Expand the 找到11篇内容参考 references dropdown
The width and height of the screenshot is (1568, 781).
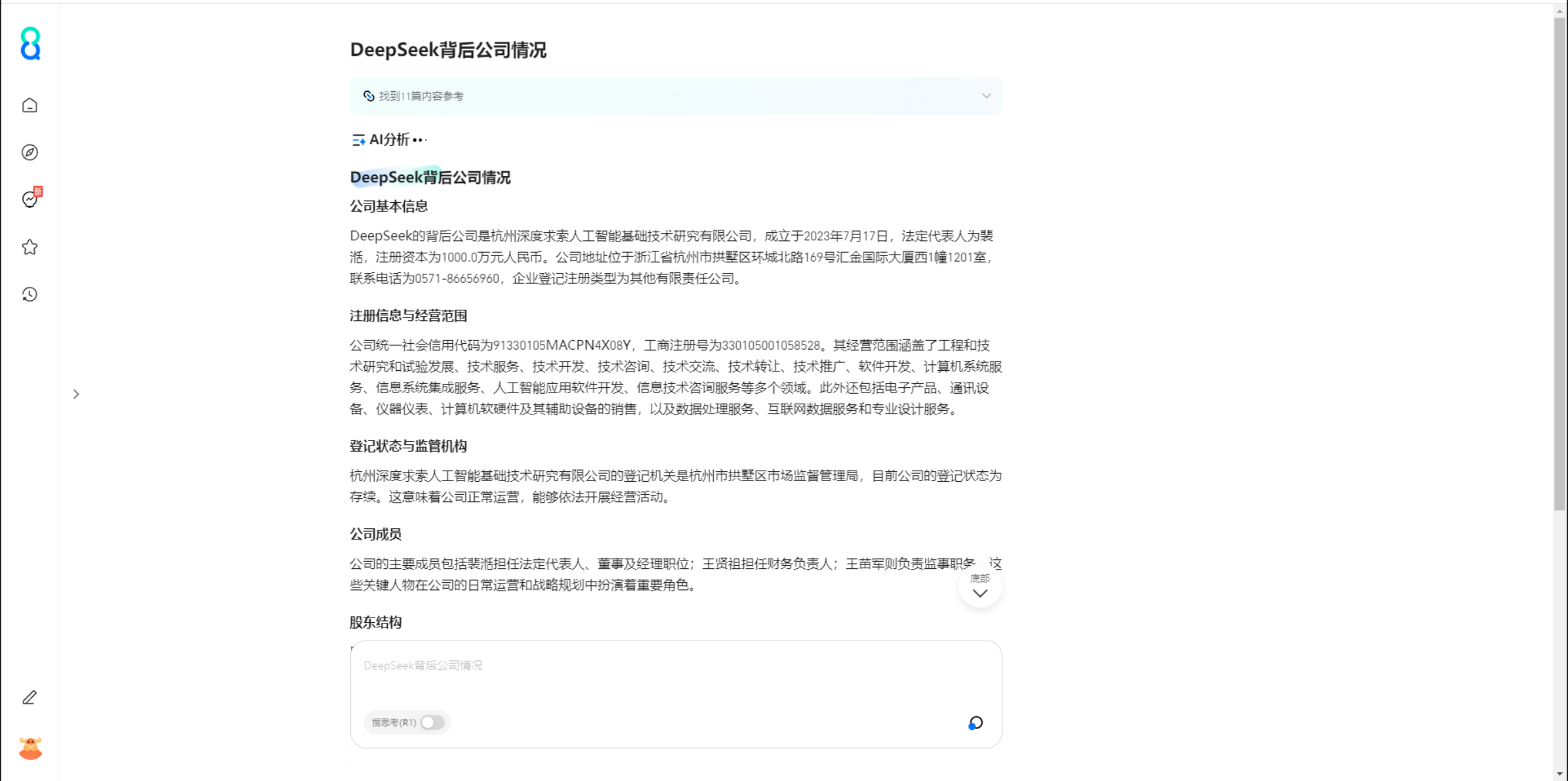point(986,96)
